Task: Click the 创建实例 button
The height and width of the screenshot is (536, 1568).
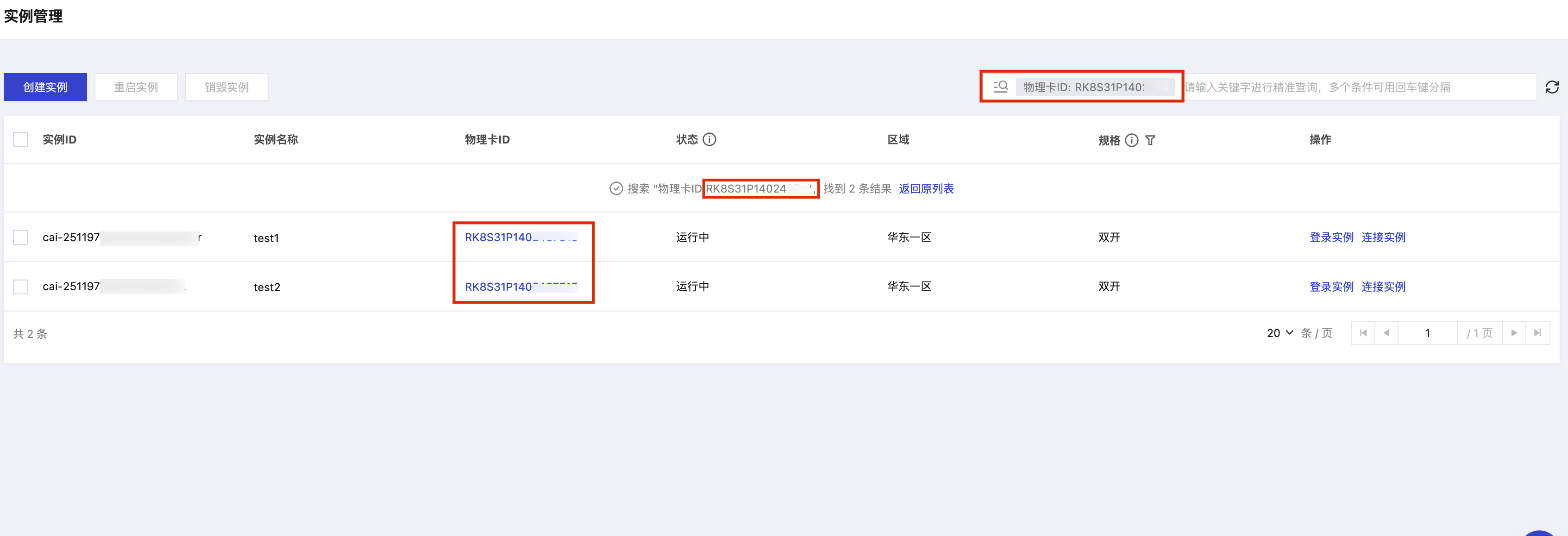Action: [x=46, y=87]
